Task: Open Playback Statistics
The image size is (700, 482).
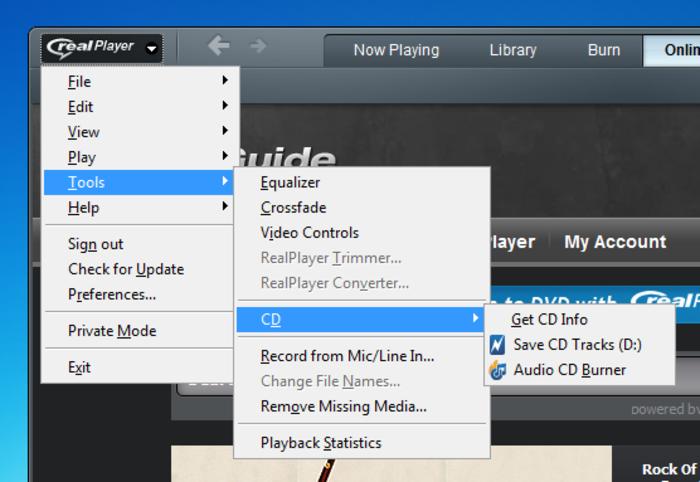Action: [x=362, y=443]
